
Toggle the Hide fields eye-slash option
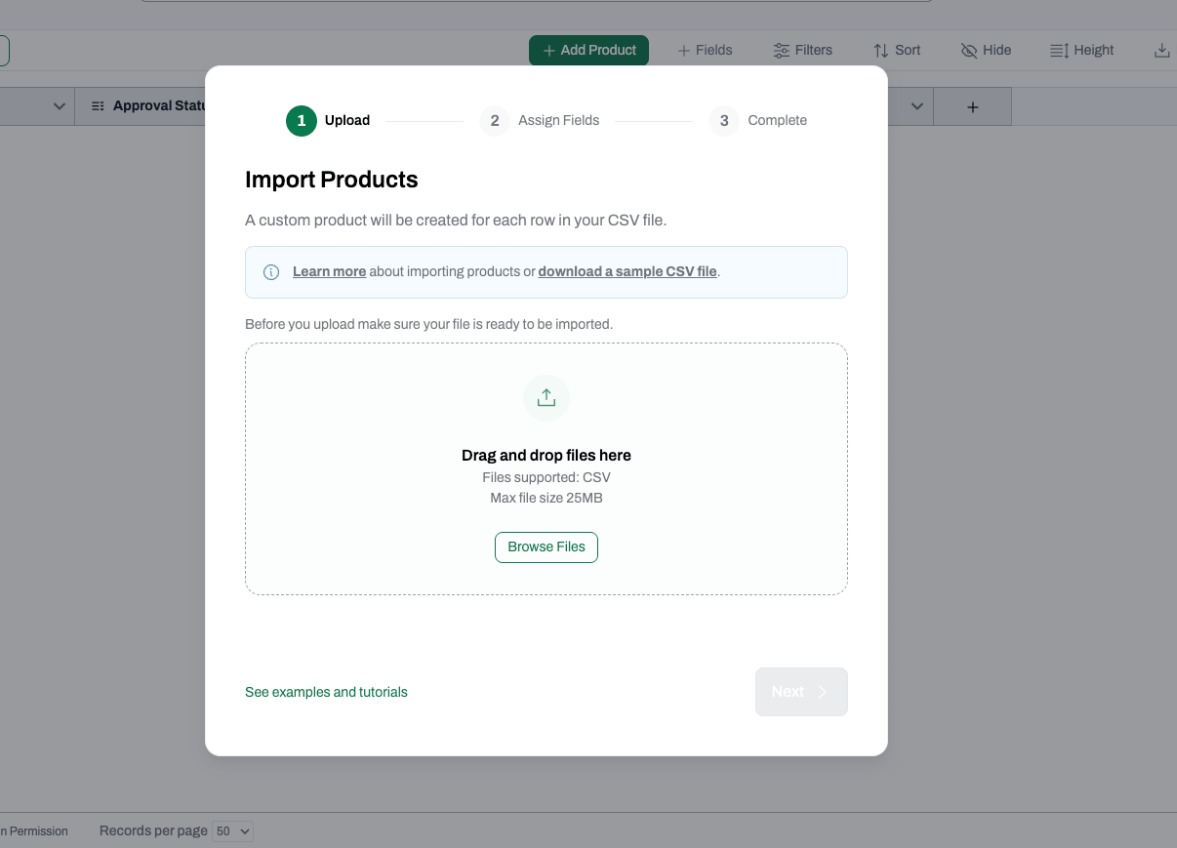click(x=986, y=50)
